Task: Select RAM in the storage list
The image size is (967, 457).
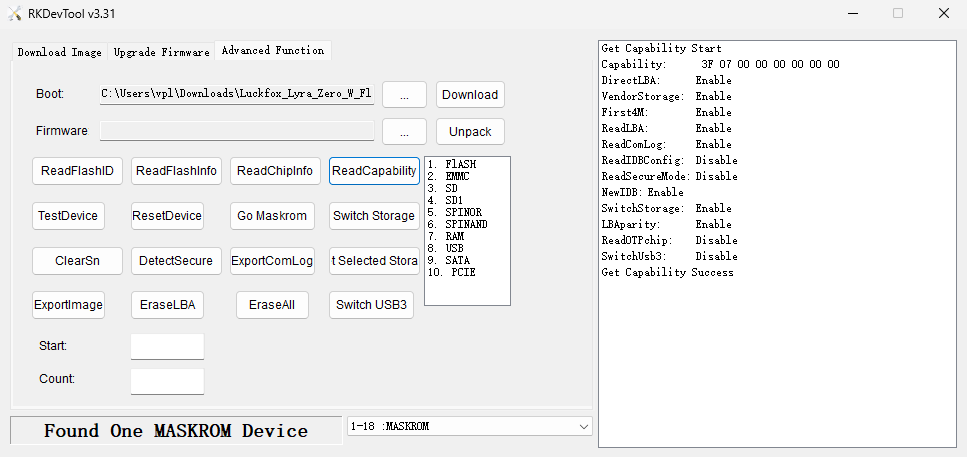Action: coord(445,236)
